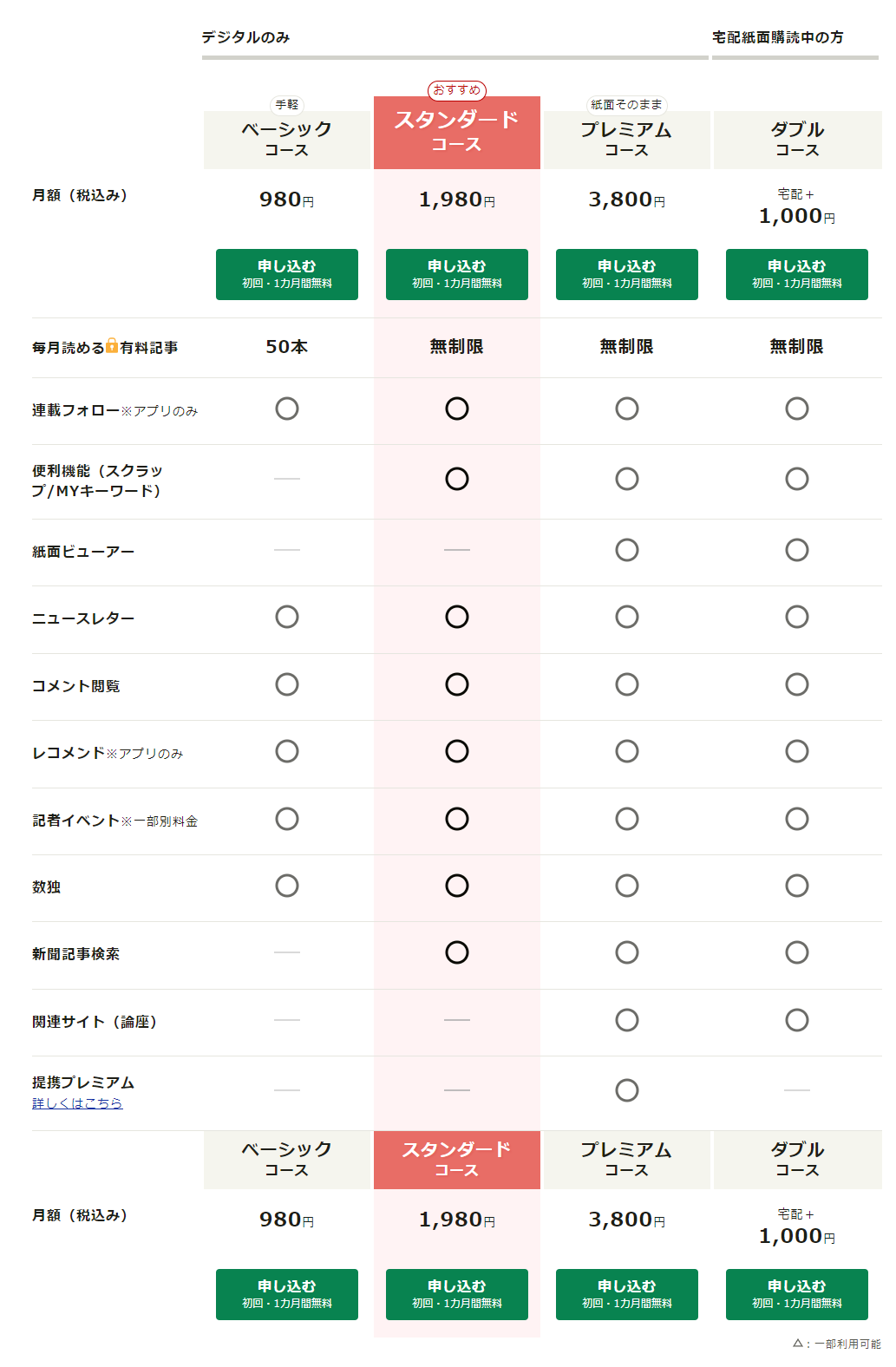896x1367 pixels.
Task: Click top 申し込む button under ベーシック 980円
Action: click(287, 274)
